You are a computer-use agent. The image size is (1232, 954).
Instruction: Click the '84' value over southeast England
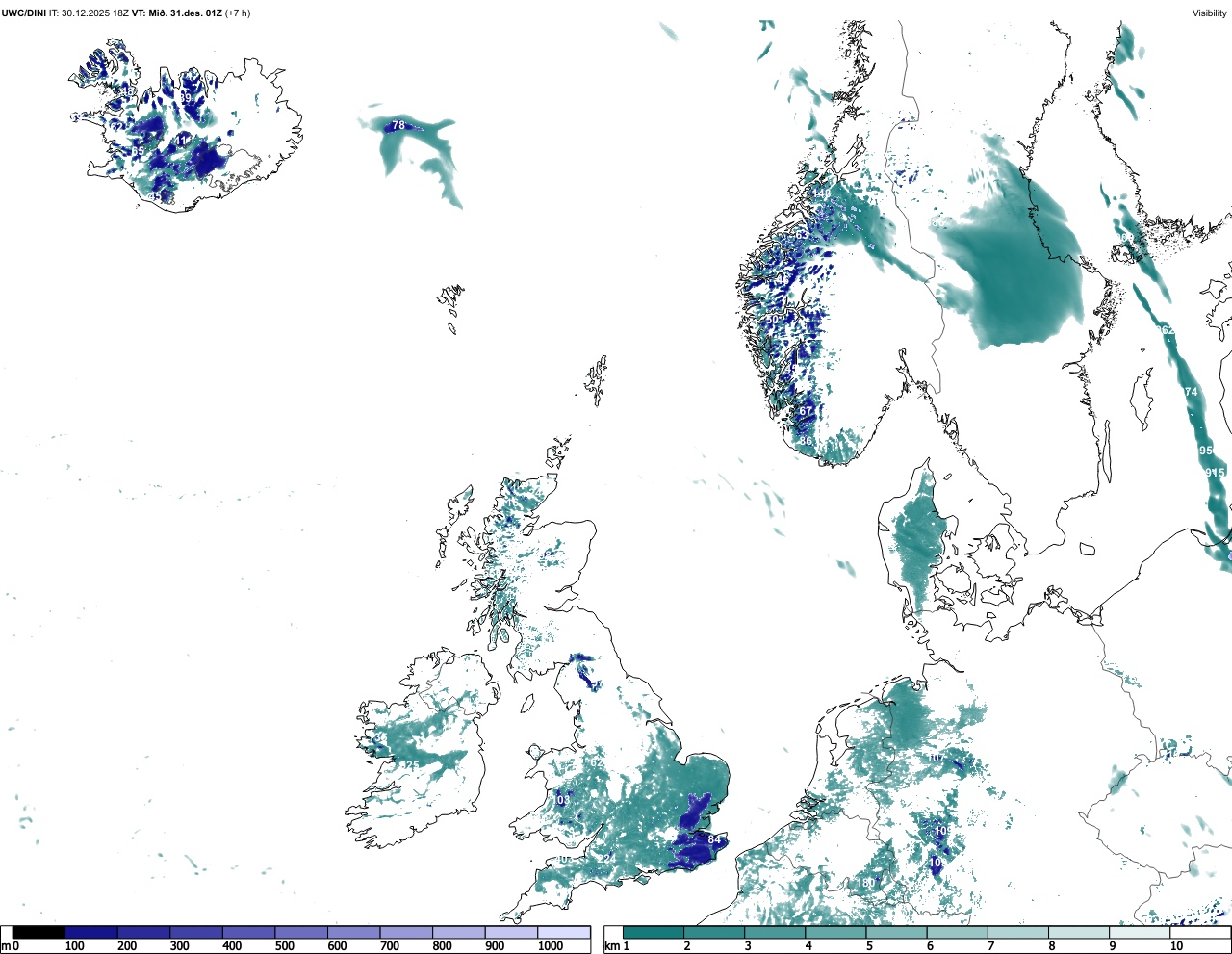(714, 840)
